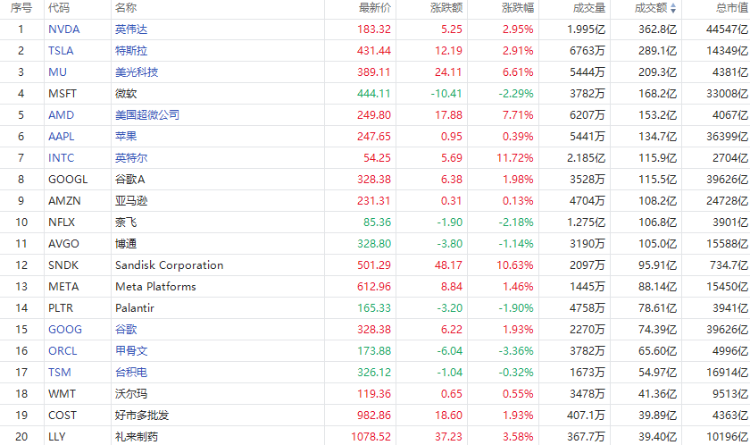Select META turnover 88.14亿
Viewport: 750px width, 445px height.
point(658,287)
